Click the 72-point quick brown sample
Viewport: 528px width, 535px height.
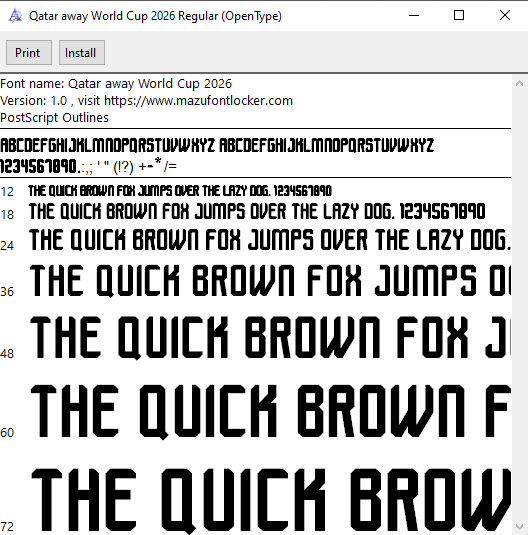[x=271, y=501]
